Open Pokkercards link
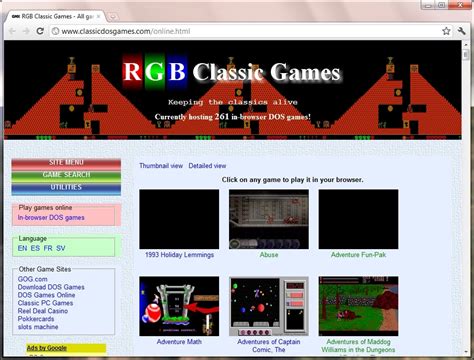 coord(36,319)
